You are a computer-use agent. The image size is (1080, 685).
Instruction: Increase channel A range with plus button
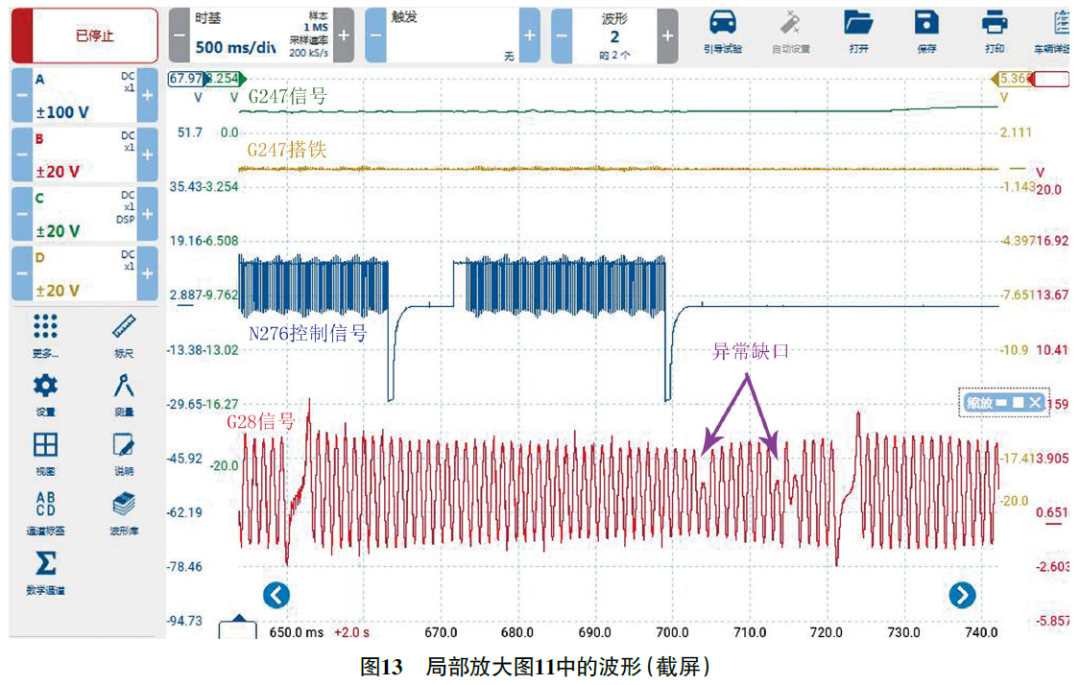(147, 95)
